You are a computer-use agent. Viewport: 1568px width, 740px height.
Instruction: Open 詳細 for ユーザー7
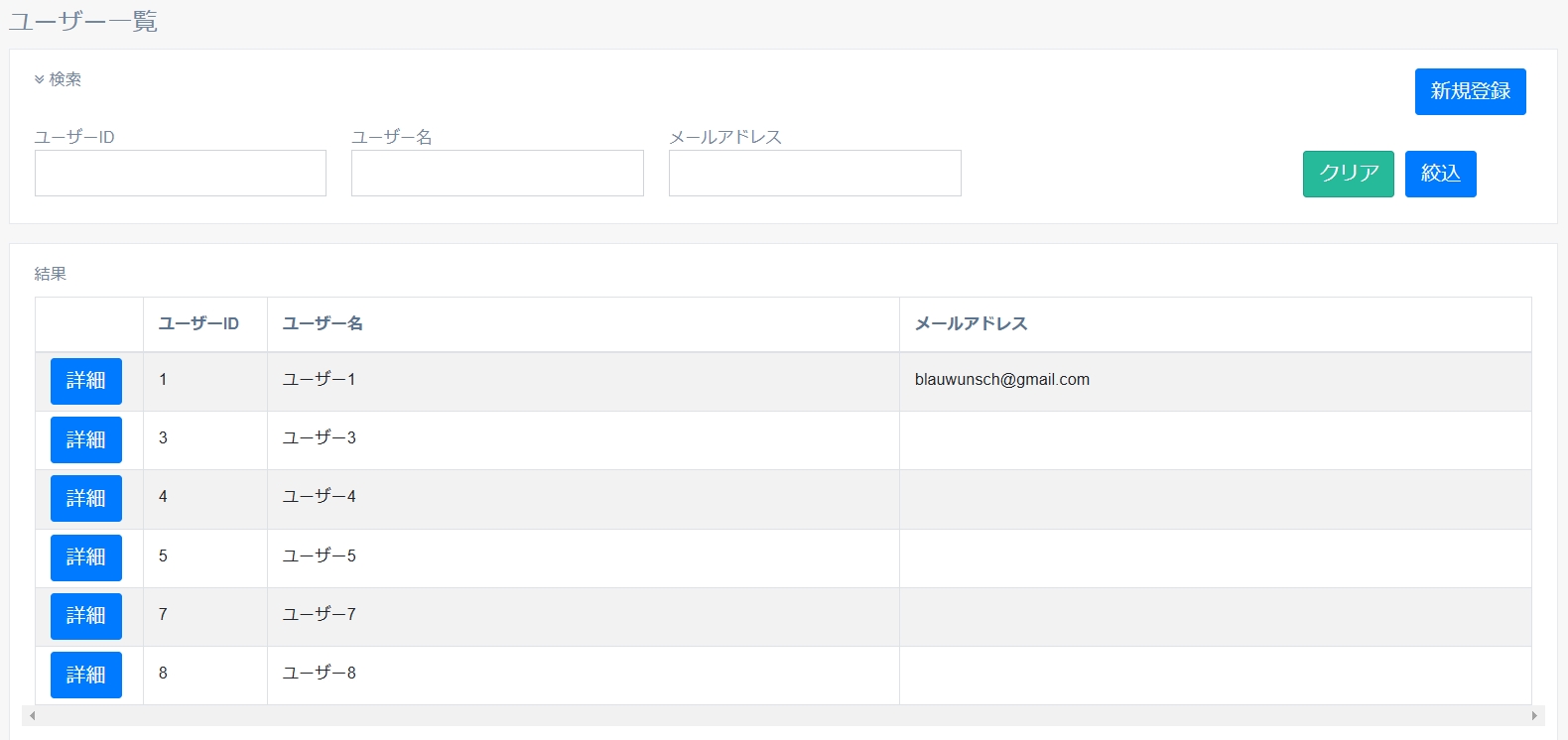(86, 615)
